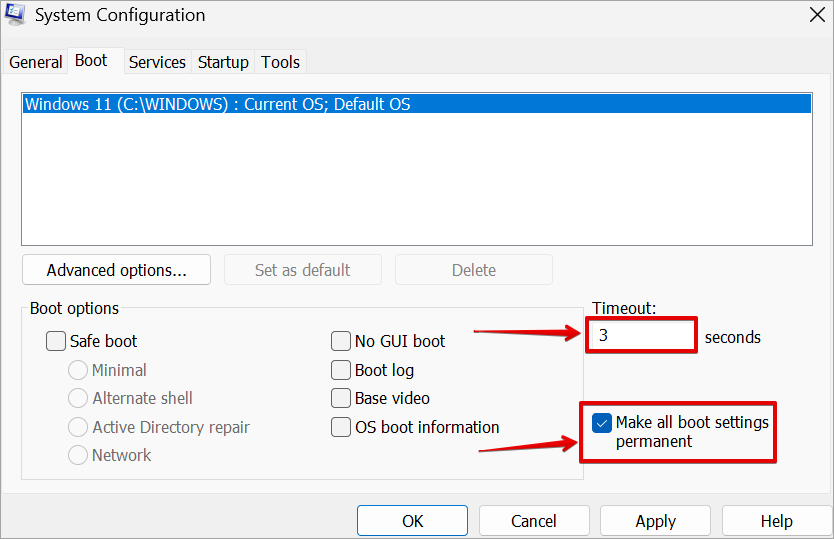Image resolution: width=834 pixels, height=539 pixels.
Task: Uncheck Make all boot settings permanent
Action: click(x=602, y=423)
